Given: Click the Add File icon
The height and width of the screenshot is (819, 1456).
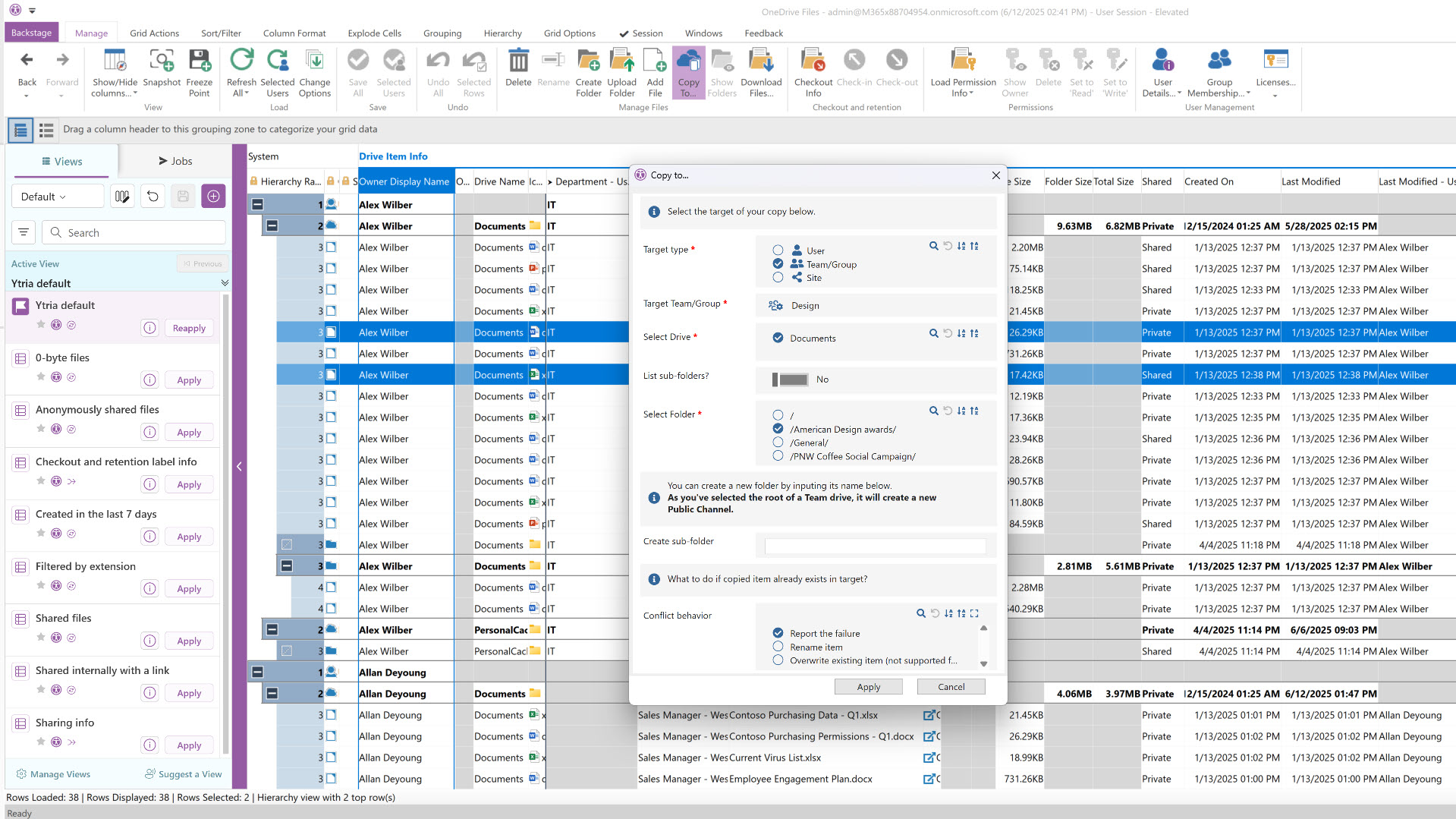Looking at the screenshot, I should coord(655,61).
